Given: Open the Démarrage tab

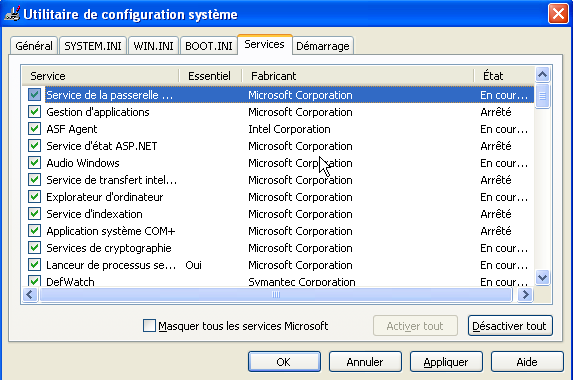Looking at the screenshot, I should point(323,46).
